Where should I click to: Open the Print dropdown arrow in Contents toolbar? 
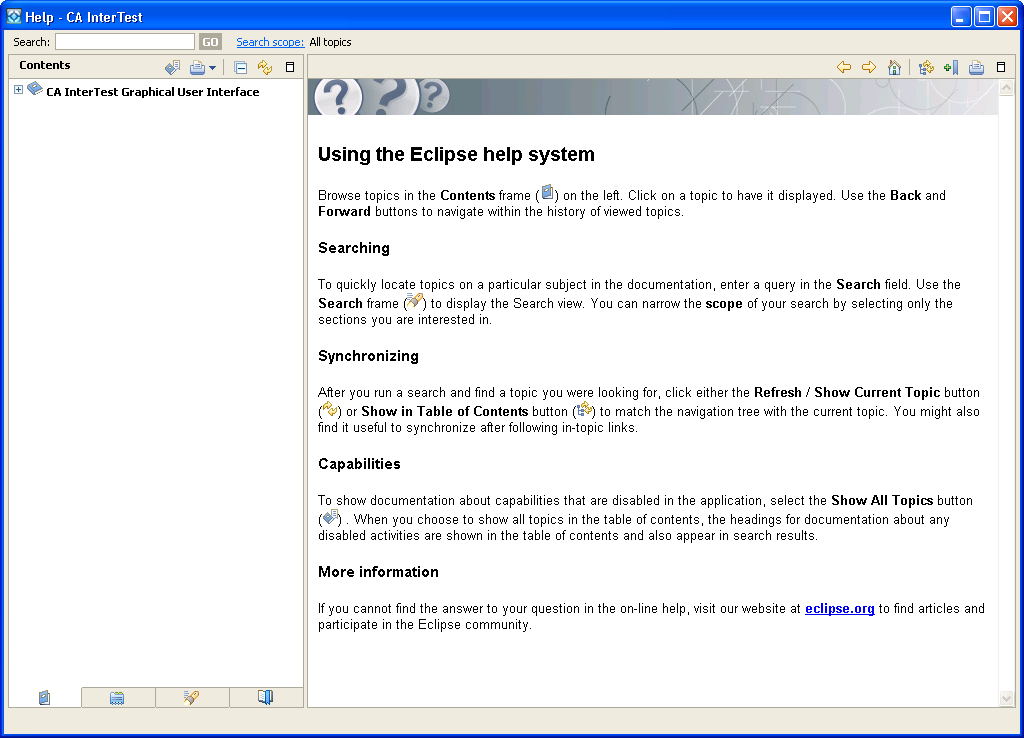pyautogui.click(x=213, y=67)
